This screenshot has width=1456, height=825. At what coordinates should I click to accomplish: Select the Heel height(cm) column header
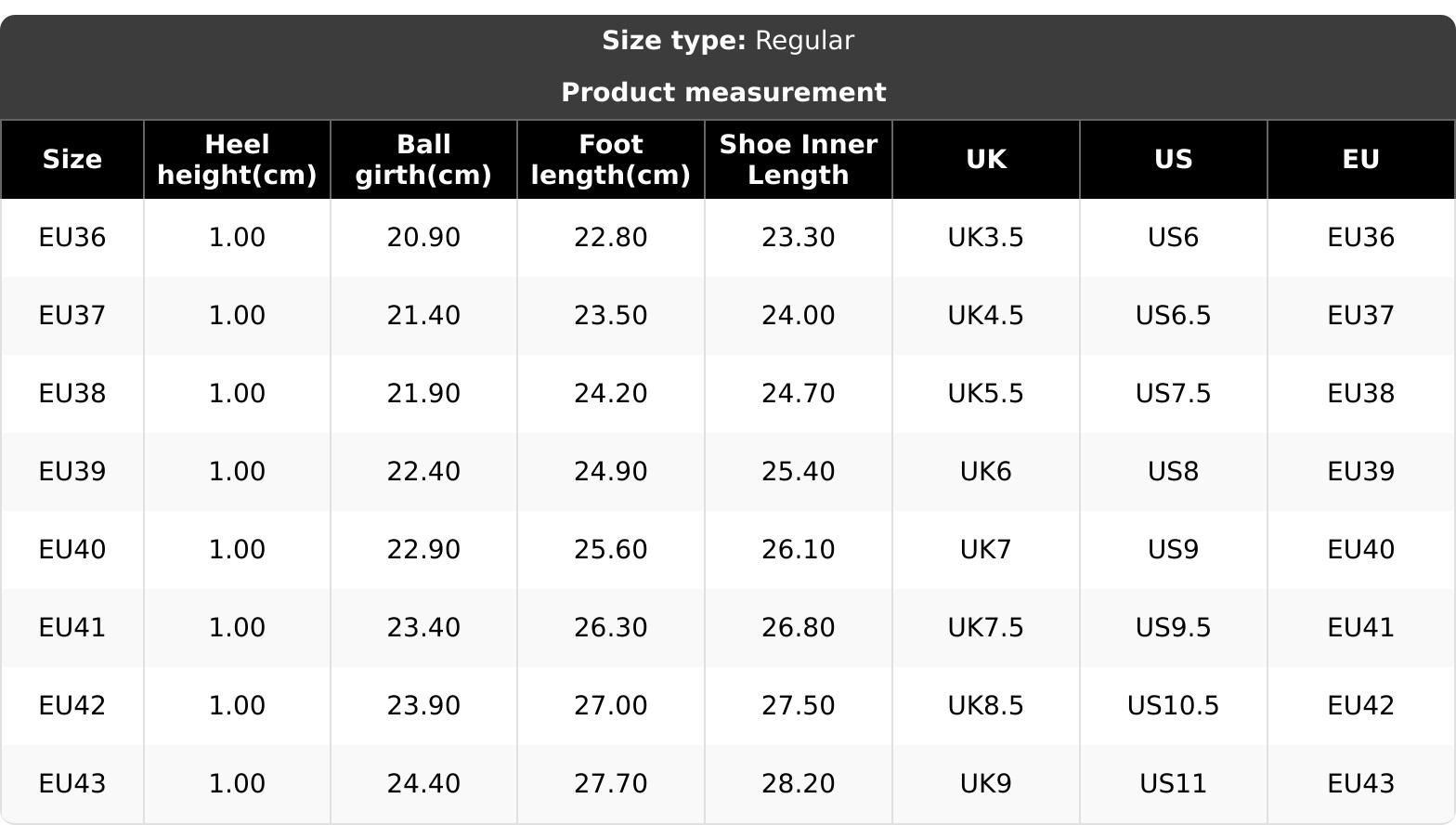pyautogui.click(x=237, y=160)
